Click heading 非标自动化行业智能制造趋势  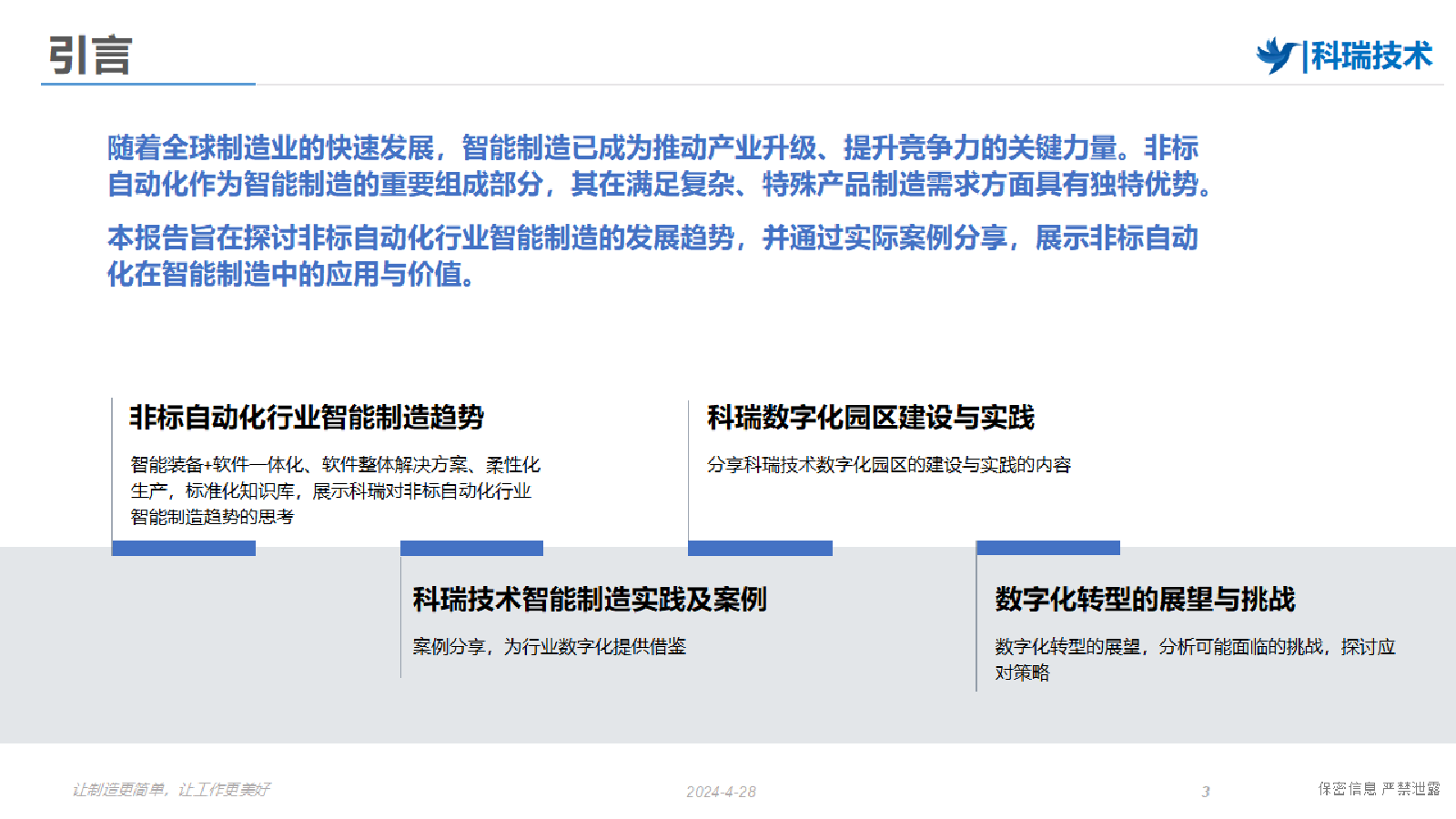[x=307, y=418]
